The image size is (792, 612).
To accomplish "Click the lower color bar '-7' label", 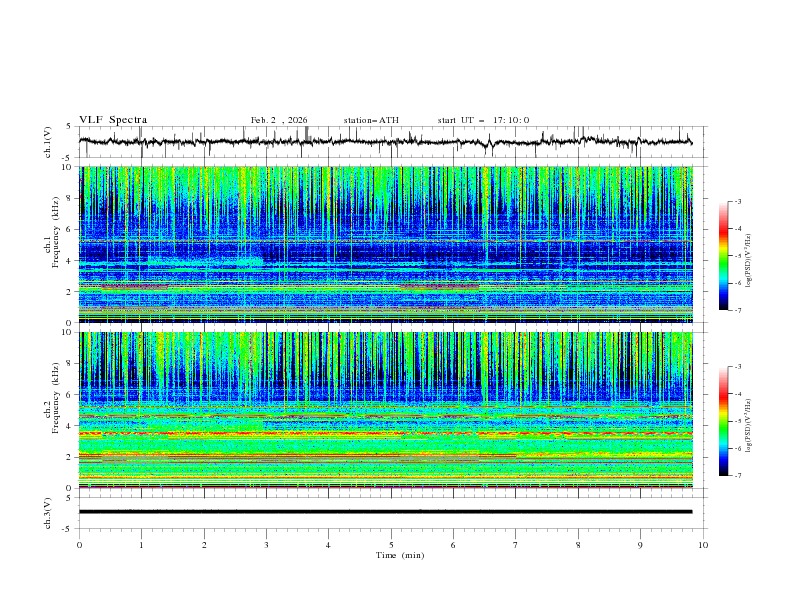I will [737, 475].
